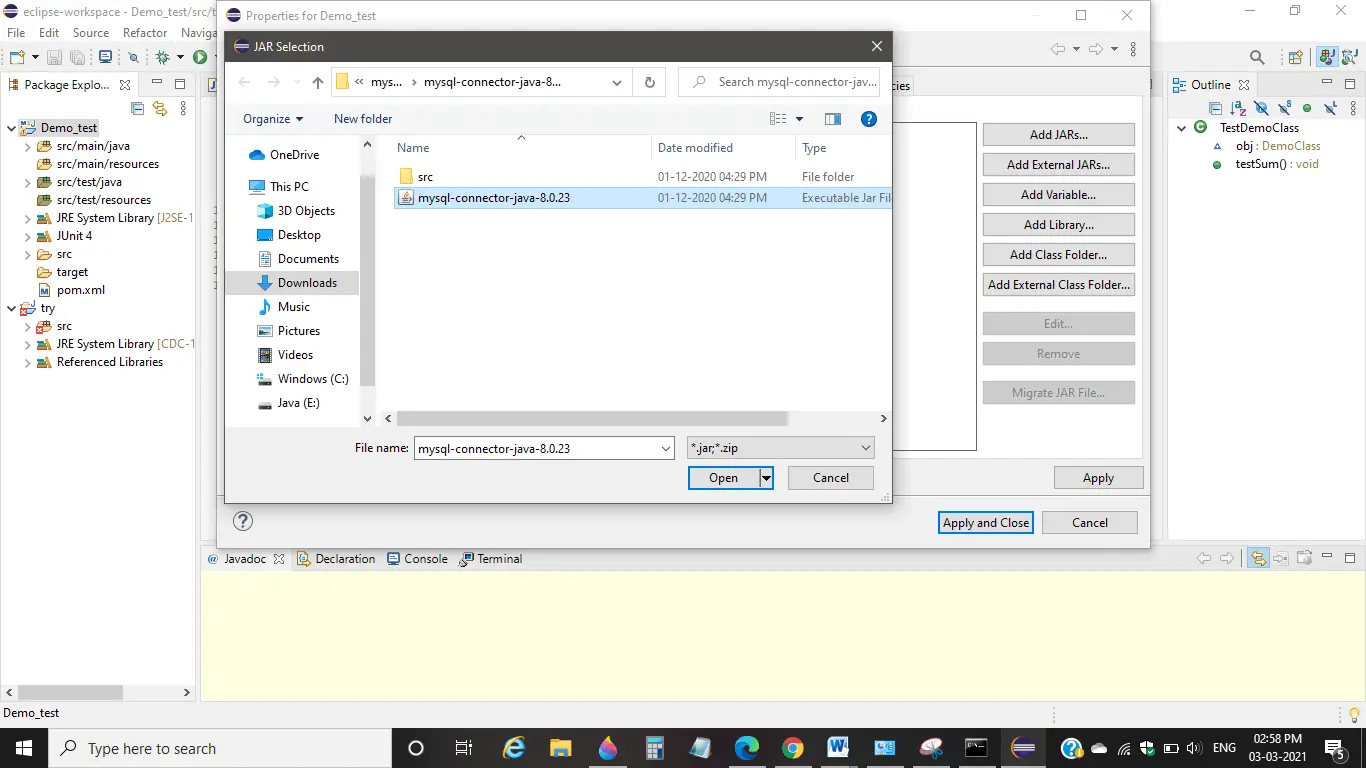Click the Preview pane icon in file dialog
The width and height of the screenshot is (1366, 768).
tap(833, 119)
